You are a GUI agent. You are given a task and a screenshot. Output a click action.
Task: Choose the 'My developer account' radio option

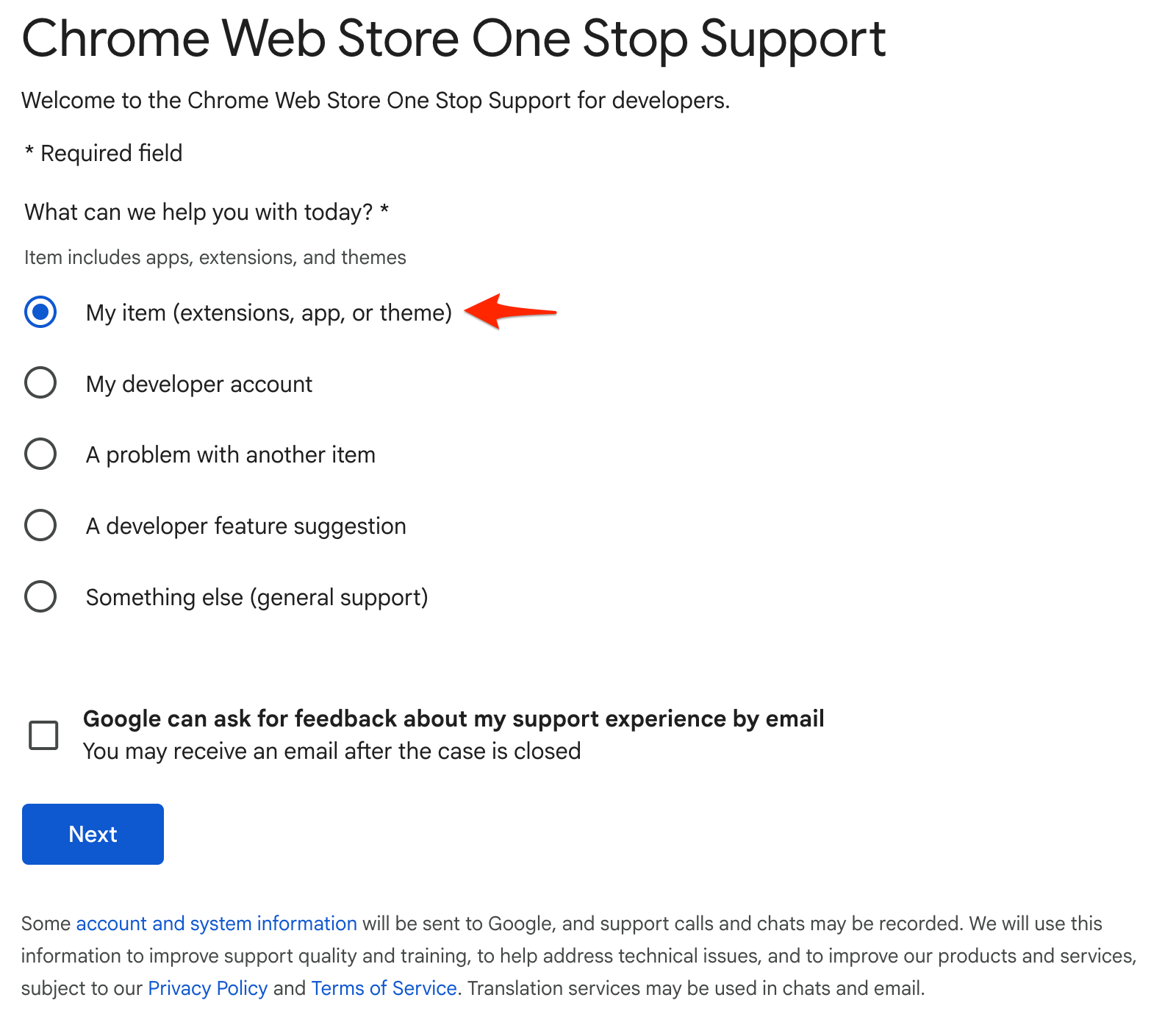40,383
